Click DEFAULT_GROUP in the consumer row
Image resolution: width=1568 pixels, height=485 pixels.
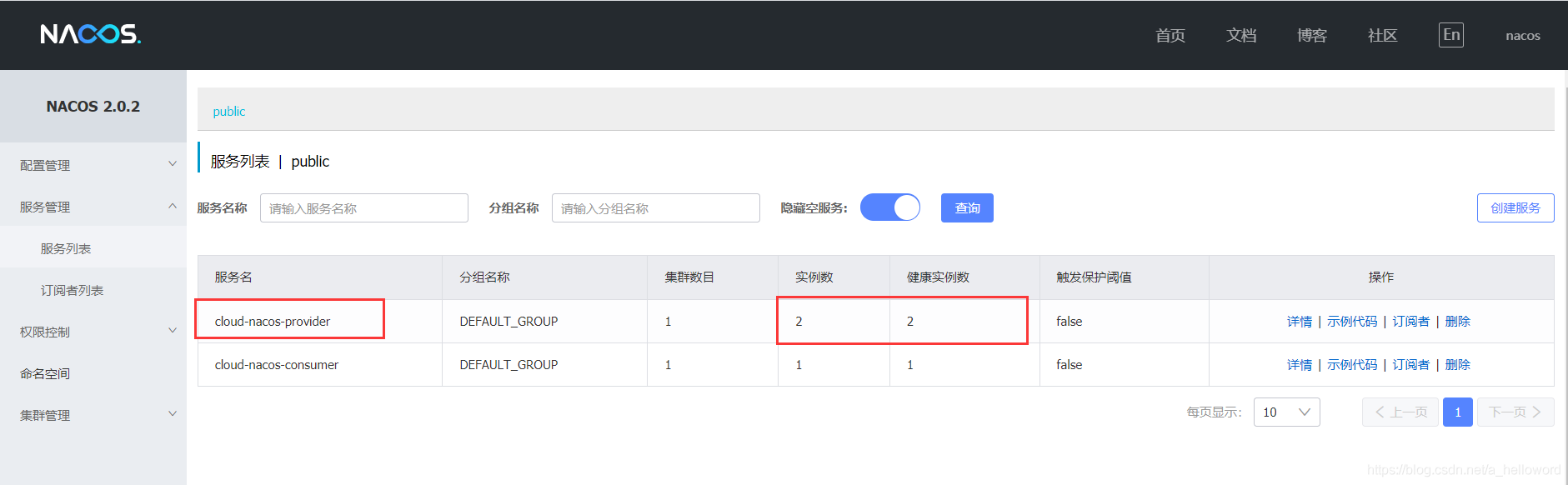[x=508, y=365]
